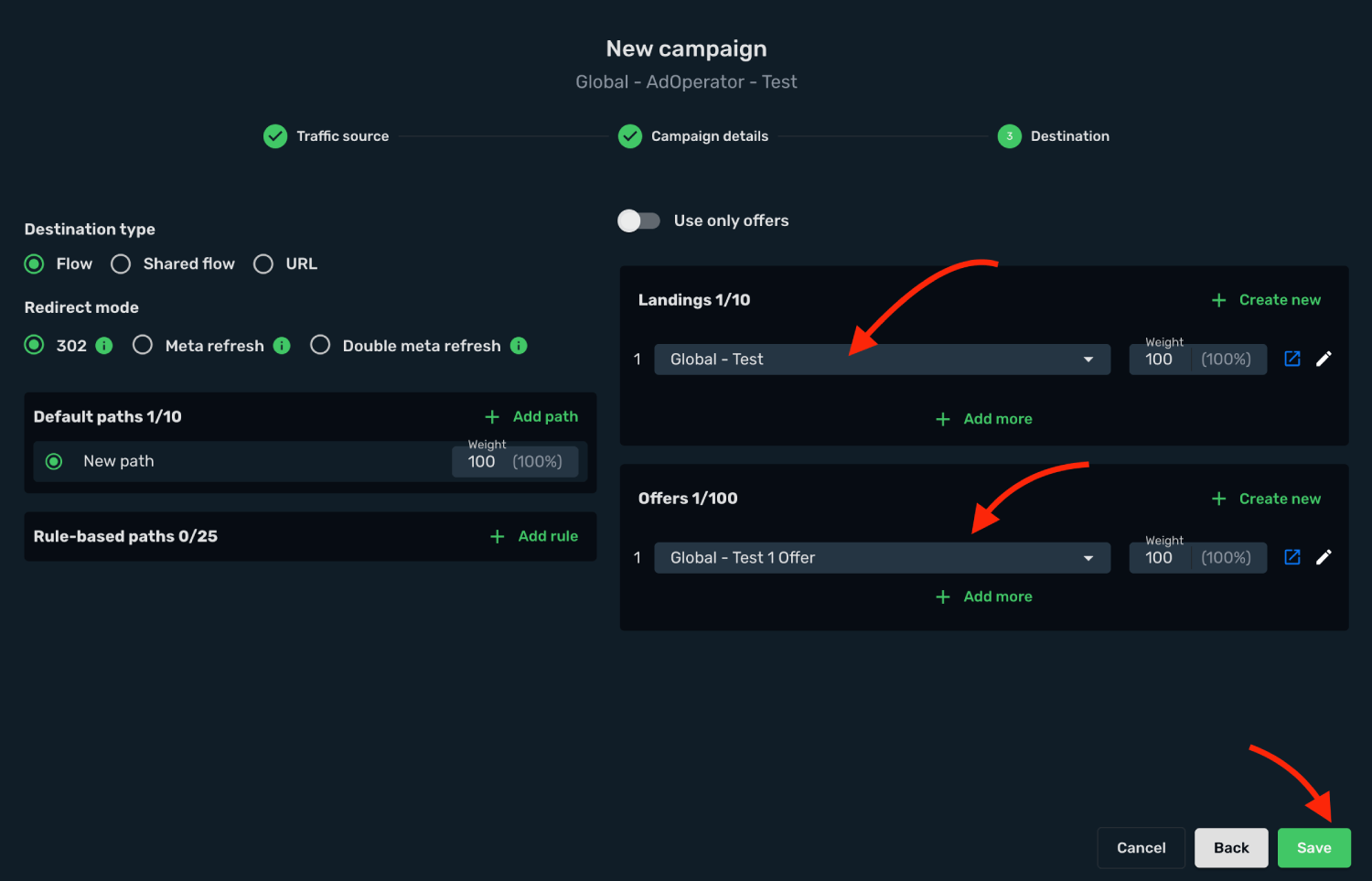This screenshot has height=881, width=1372.
Task: Show info for Double meta refresh
Action: [x=519, y=345]
